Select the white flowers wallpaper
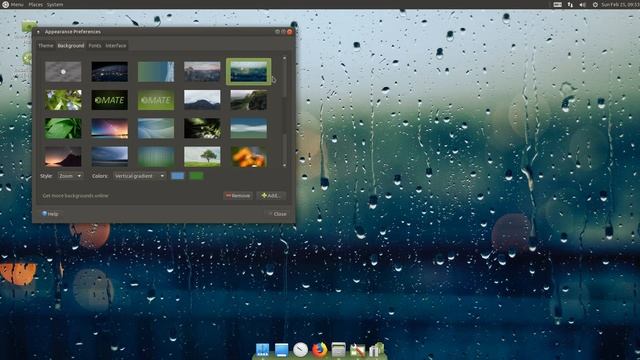The image size is (640, 360). (63, 100)
